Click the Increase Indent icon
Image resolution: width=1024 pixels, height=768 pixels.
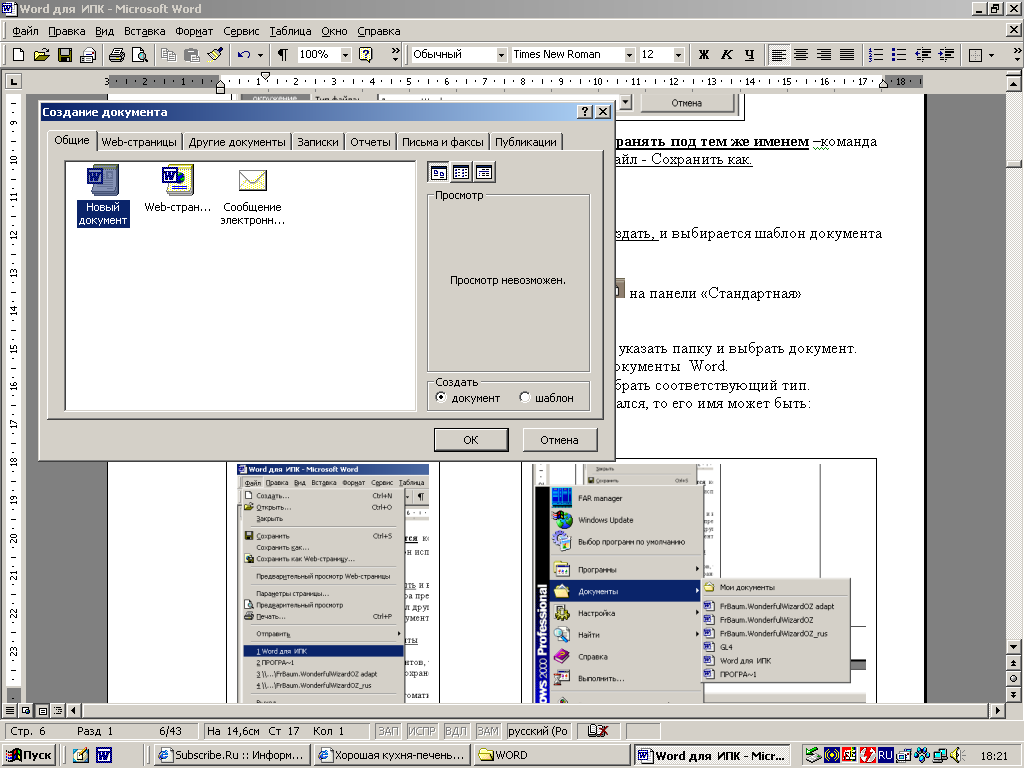[946, 55]
